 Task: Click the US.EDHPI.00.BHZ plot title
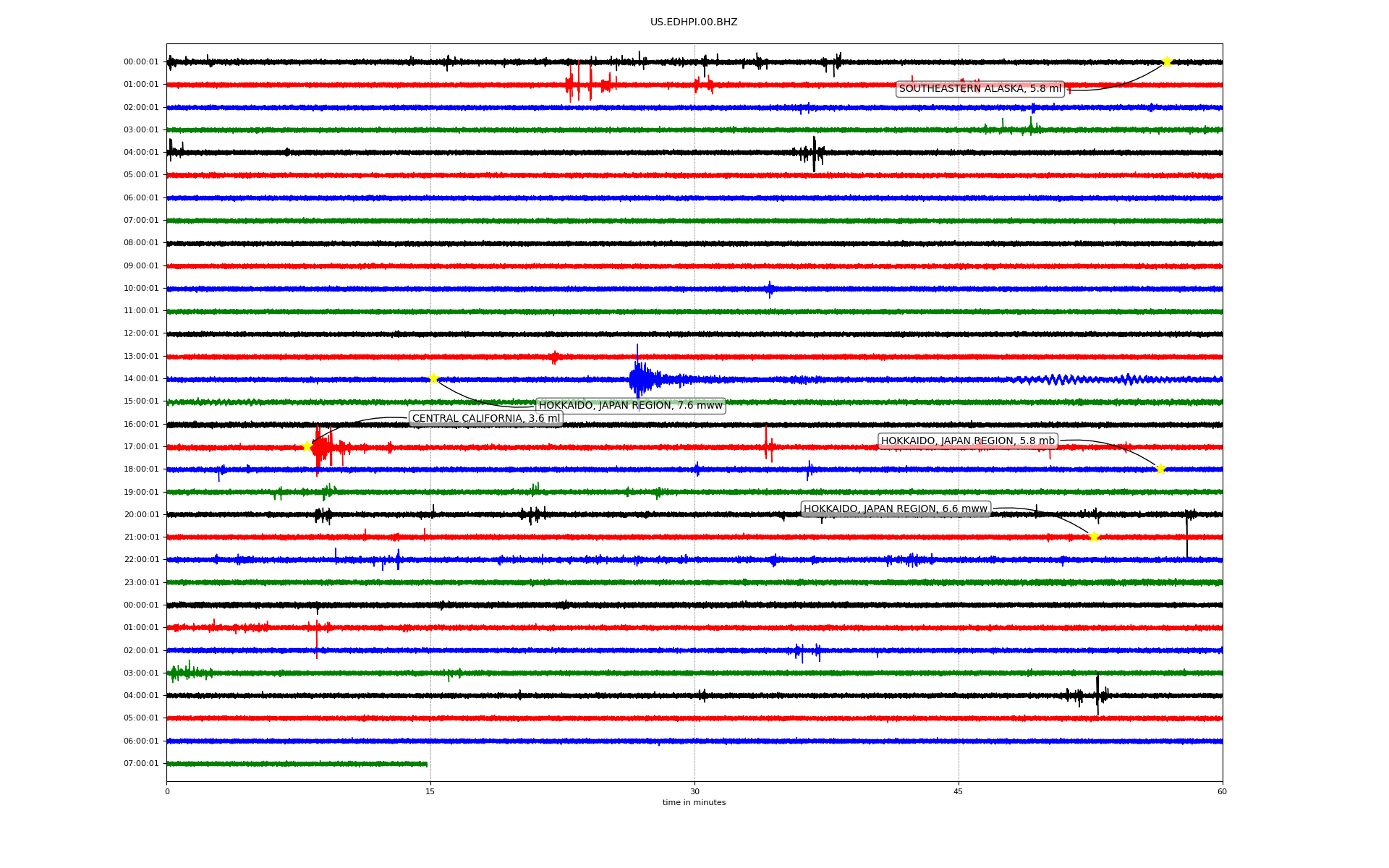click(694, 22)
